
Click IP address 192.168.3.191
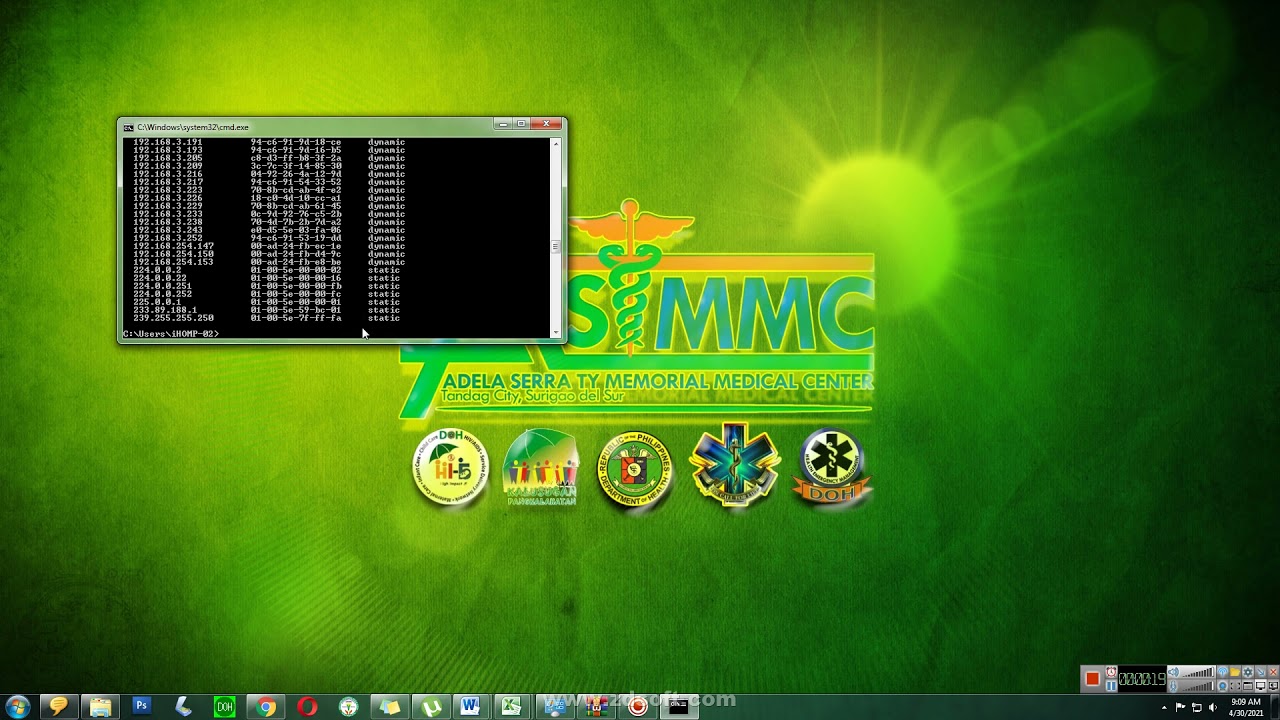click(168, 142)
